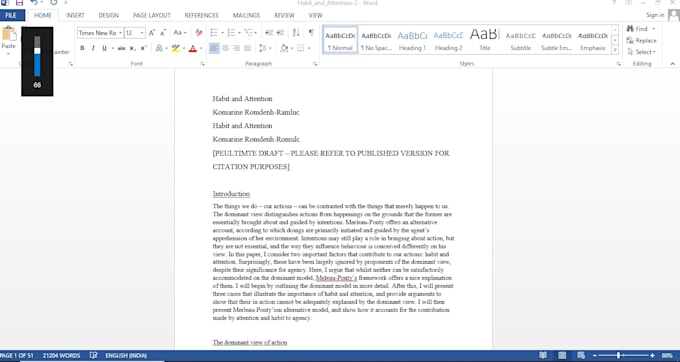Apply paragraph shading
Image resolution: width=680 pixels, height=362 pixels.
[284, 48]
